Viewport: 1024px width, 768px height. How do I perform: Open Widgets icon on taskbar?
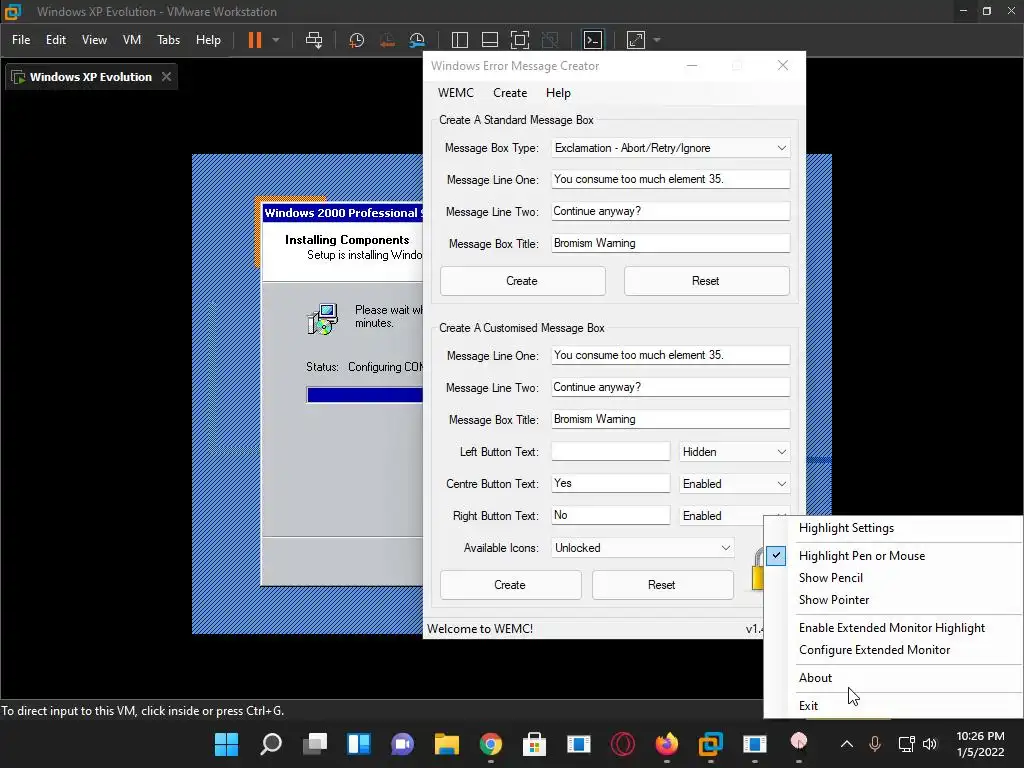359,744
